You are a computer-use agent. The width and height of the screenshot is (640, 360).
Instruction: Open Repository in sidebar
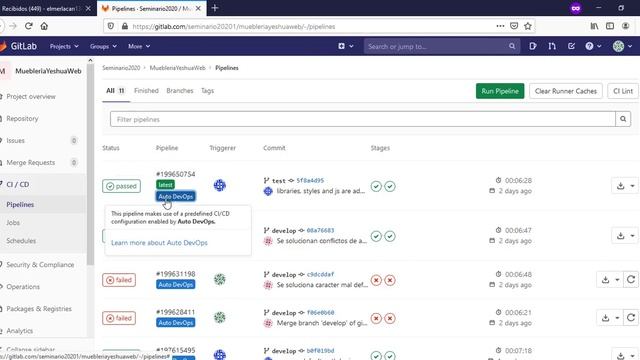tap(22, 118)
